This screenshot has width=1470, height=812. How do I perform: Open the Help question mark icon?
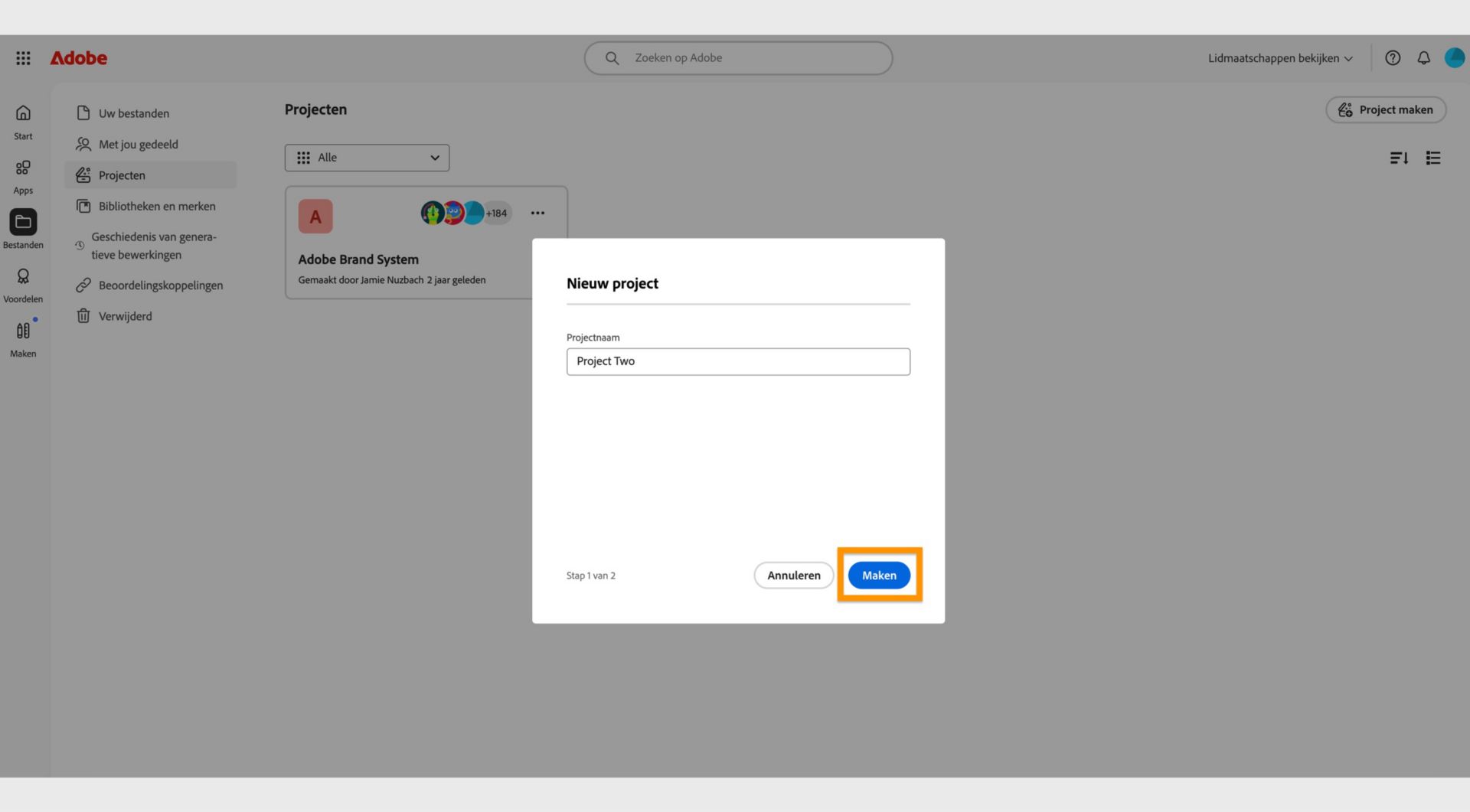pyautogui.click(x=1393, y=58)
